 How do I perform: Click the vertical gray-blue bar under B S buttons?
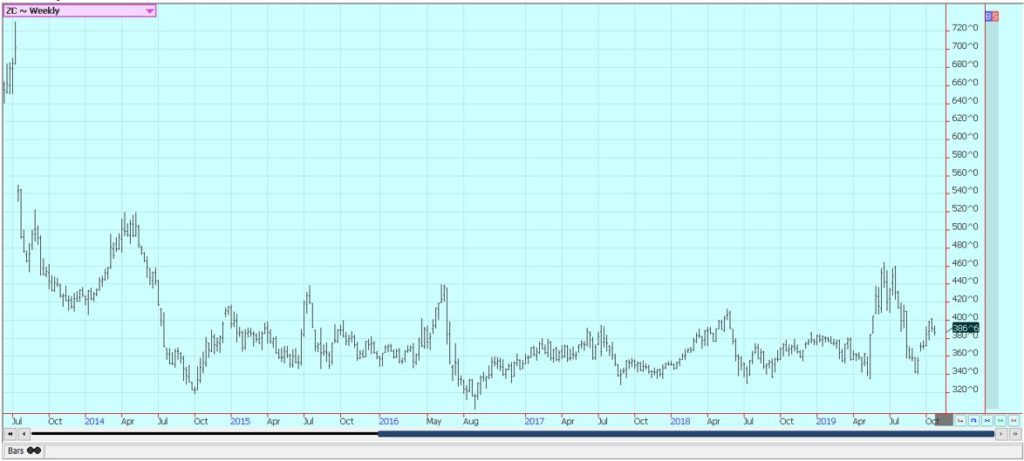(x=992, y=214)
